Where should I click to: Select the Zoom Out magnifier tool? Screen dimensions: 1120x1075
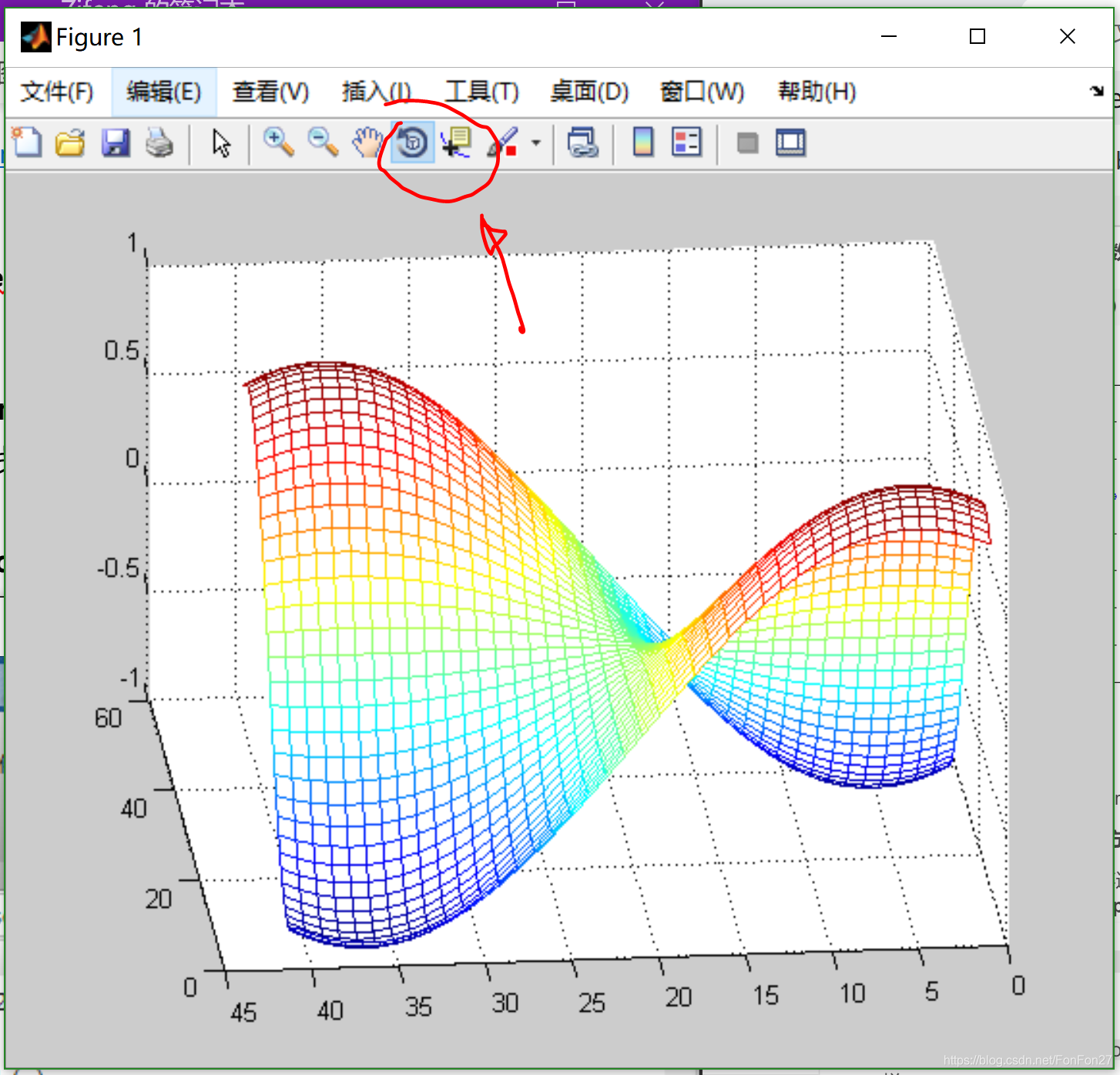(x=323, y=143)
